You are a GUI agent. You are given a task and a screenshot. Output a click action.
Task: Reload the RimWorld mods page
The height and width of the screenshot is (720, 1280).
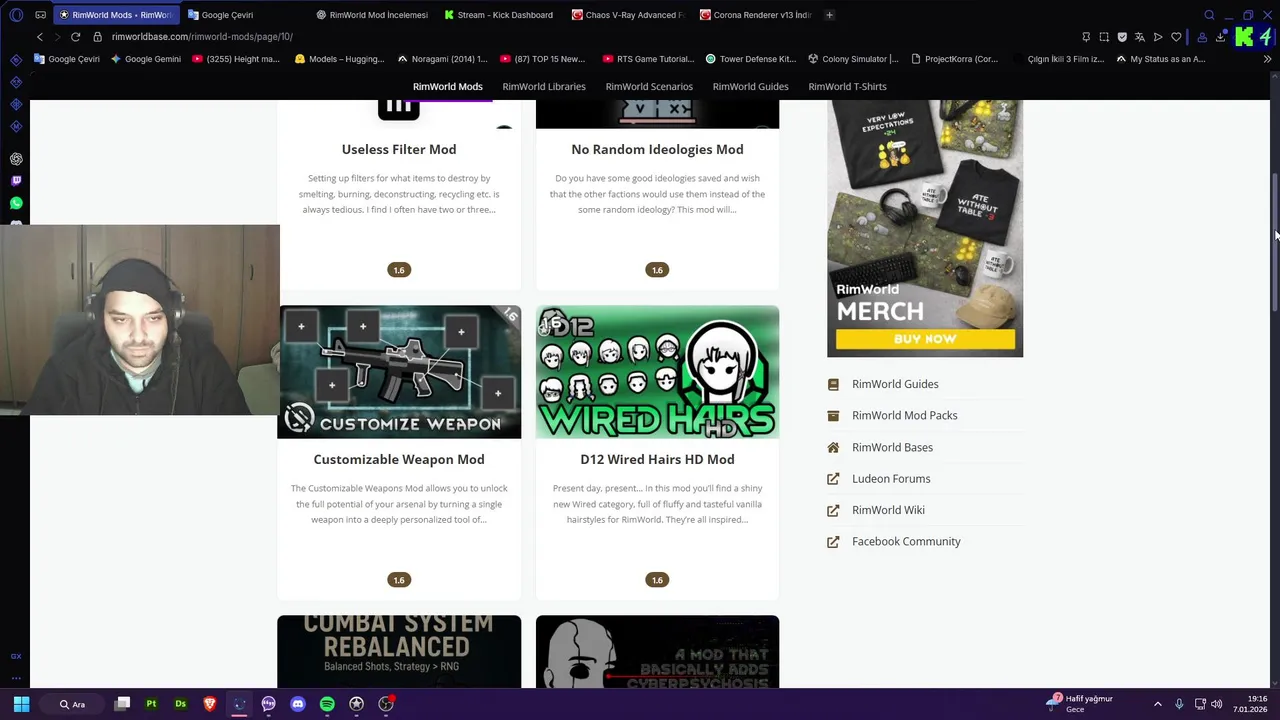[75, 37]
